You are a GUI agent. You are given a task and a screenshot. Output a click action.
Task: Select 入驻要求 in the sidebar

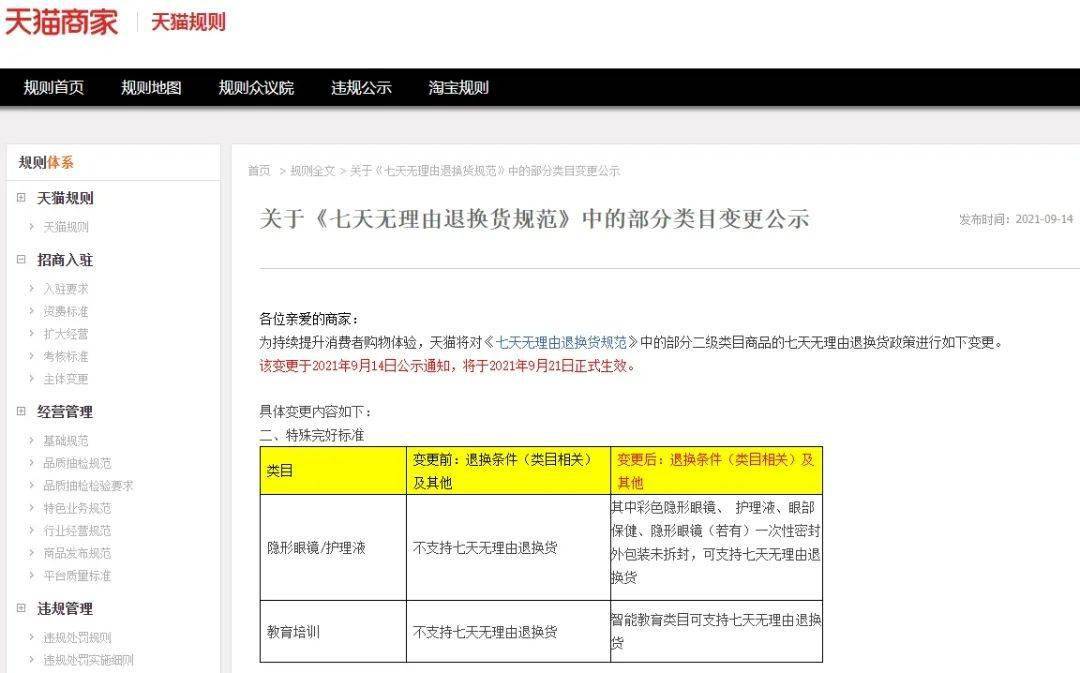click(66, 289)
